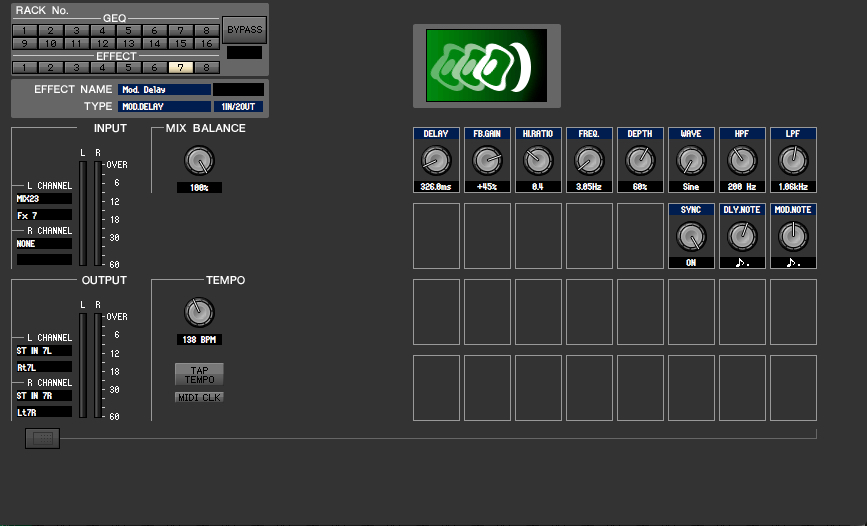Image resolution: width=867 pixels, height=526 pixels.
Task: Click the MIX BALANCE knob
Action: [199, 160]
